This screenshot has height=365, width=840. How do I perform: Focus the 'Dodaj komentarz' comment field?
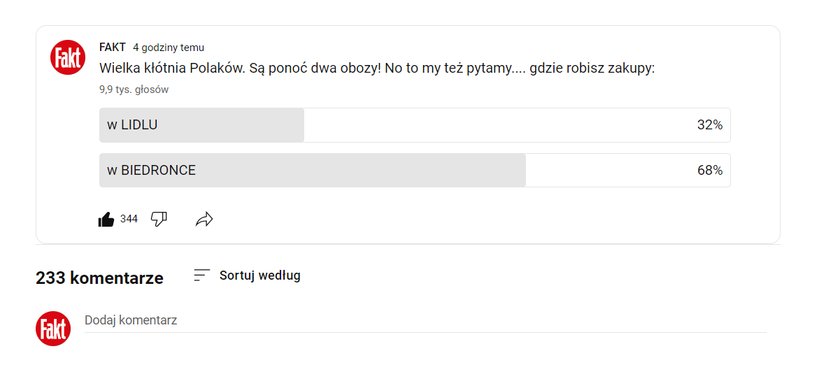point(425,321)
